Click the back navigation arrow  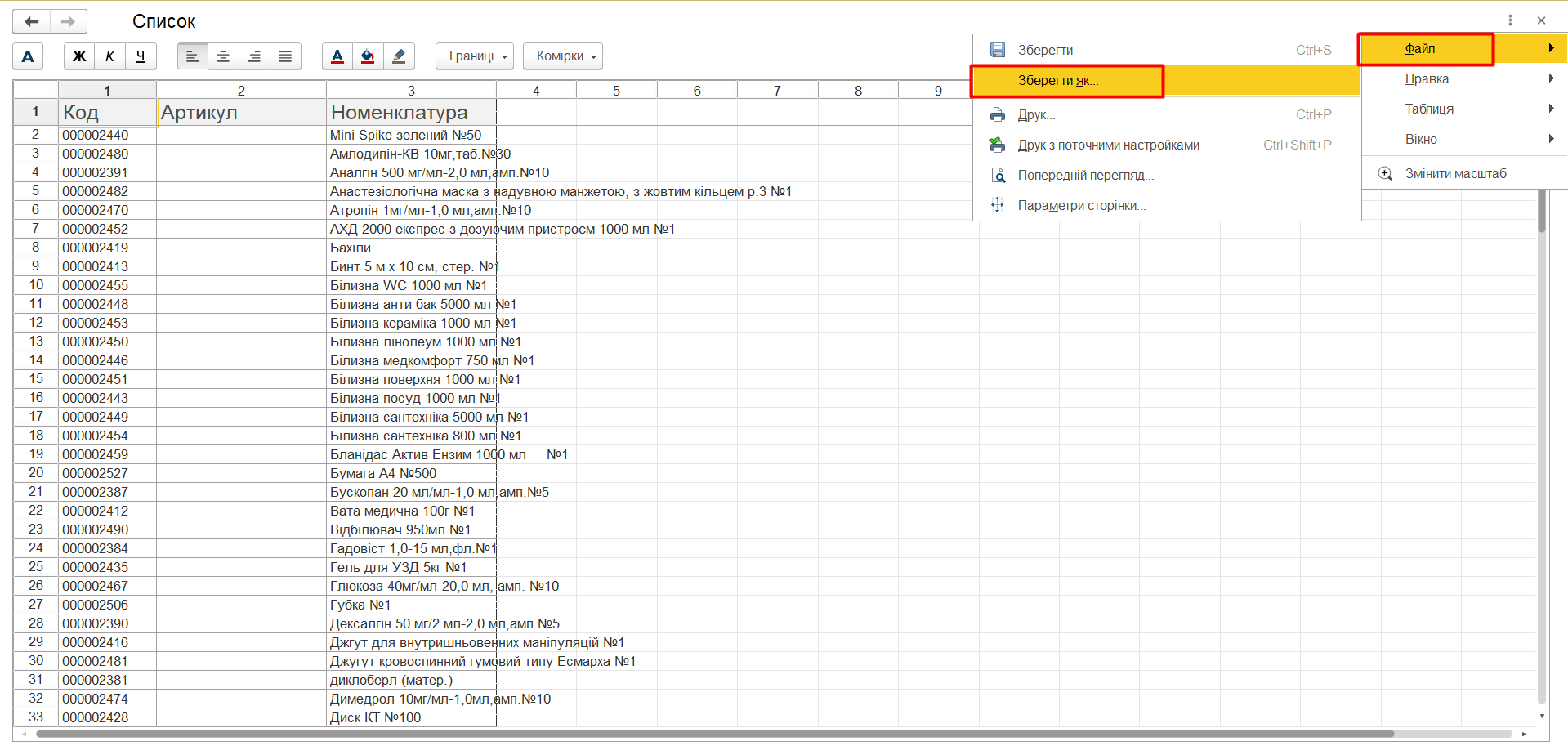[32, 21]
